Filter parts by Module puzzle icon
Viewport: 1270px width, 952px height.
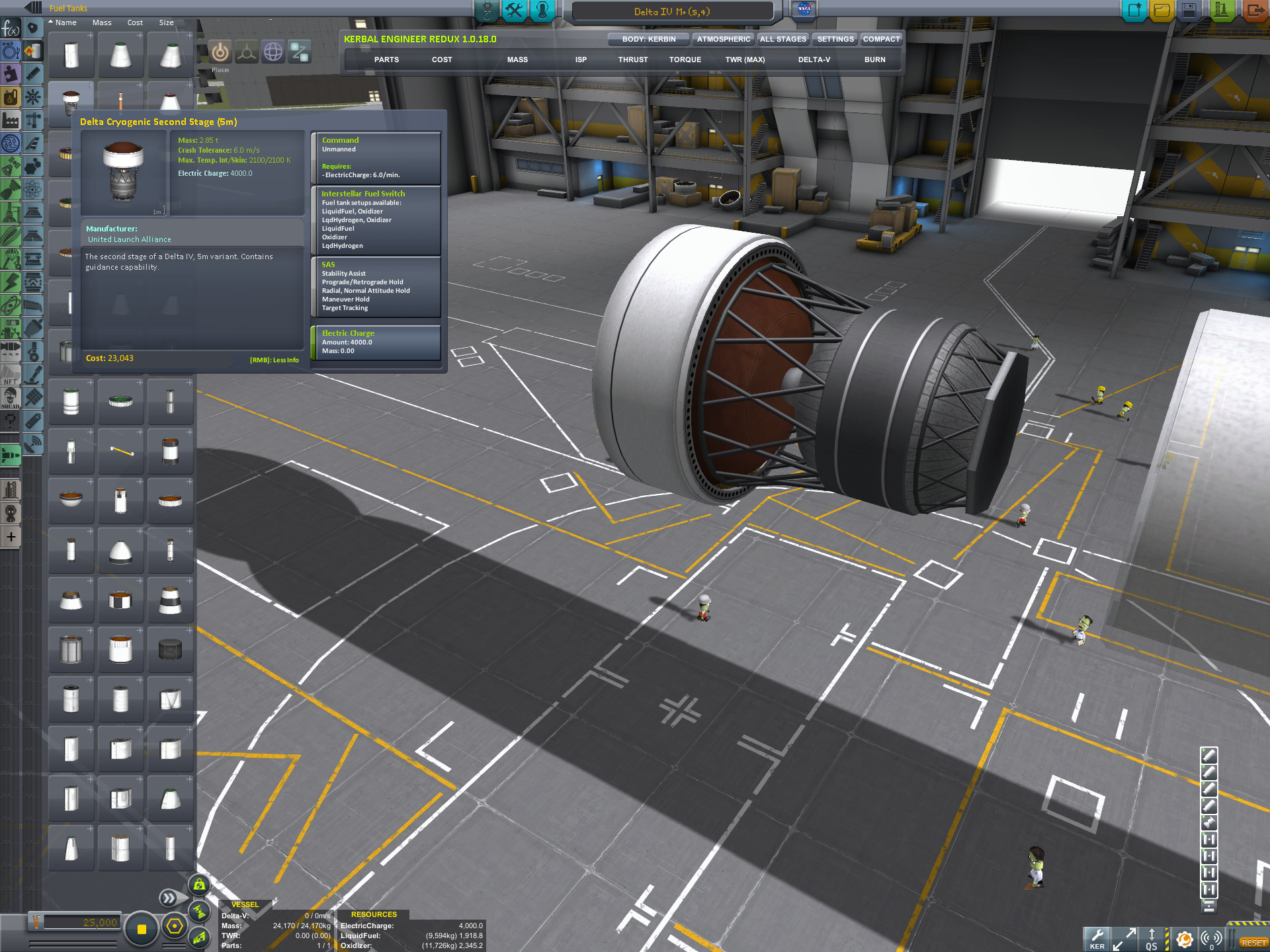click(11, 74)
